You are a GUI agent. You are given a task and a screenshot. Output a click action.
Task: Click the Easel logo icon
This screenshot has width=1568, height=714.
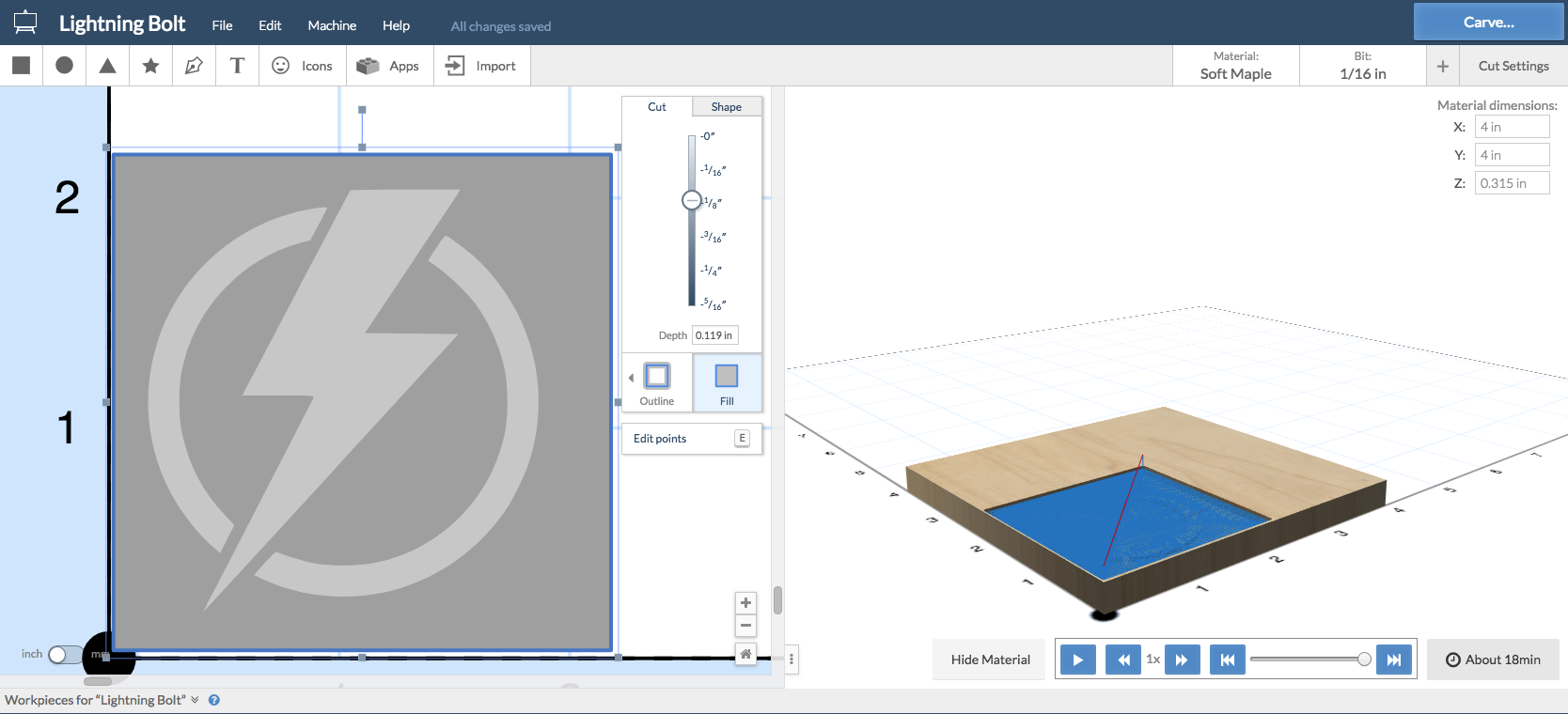coord(25,23)
